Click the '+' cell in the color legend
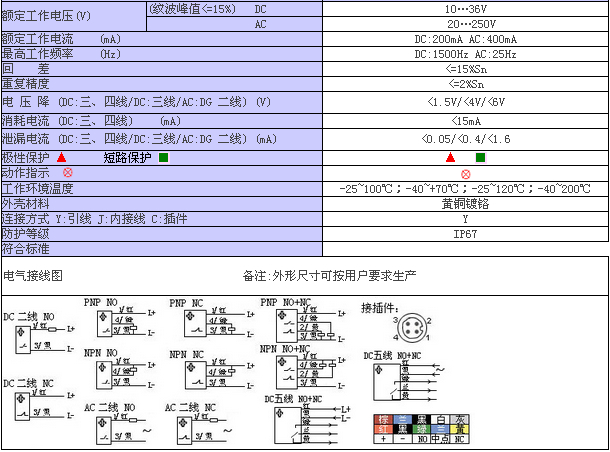The width and height of the screenshot is (610, 452). [x=383, y=439]
